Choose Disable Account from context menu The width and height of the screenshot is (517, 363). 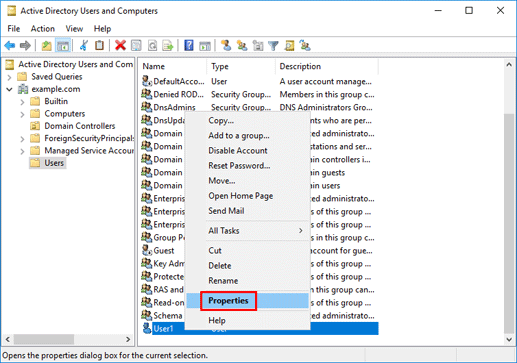[x=238, y=151]
